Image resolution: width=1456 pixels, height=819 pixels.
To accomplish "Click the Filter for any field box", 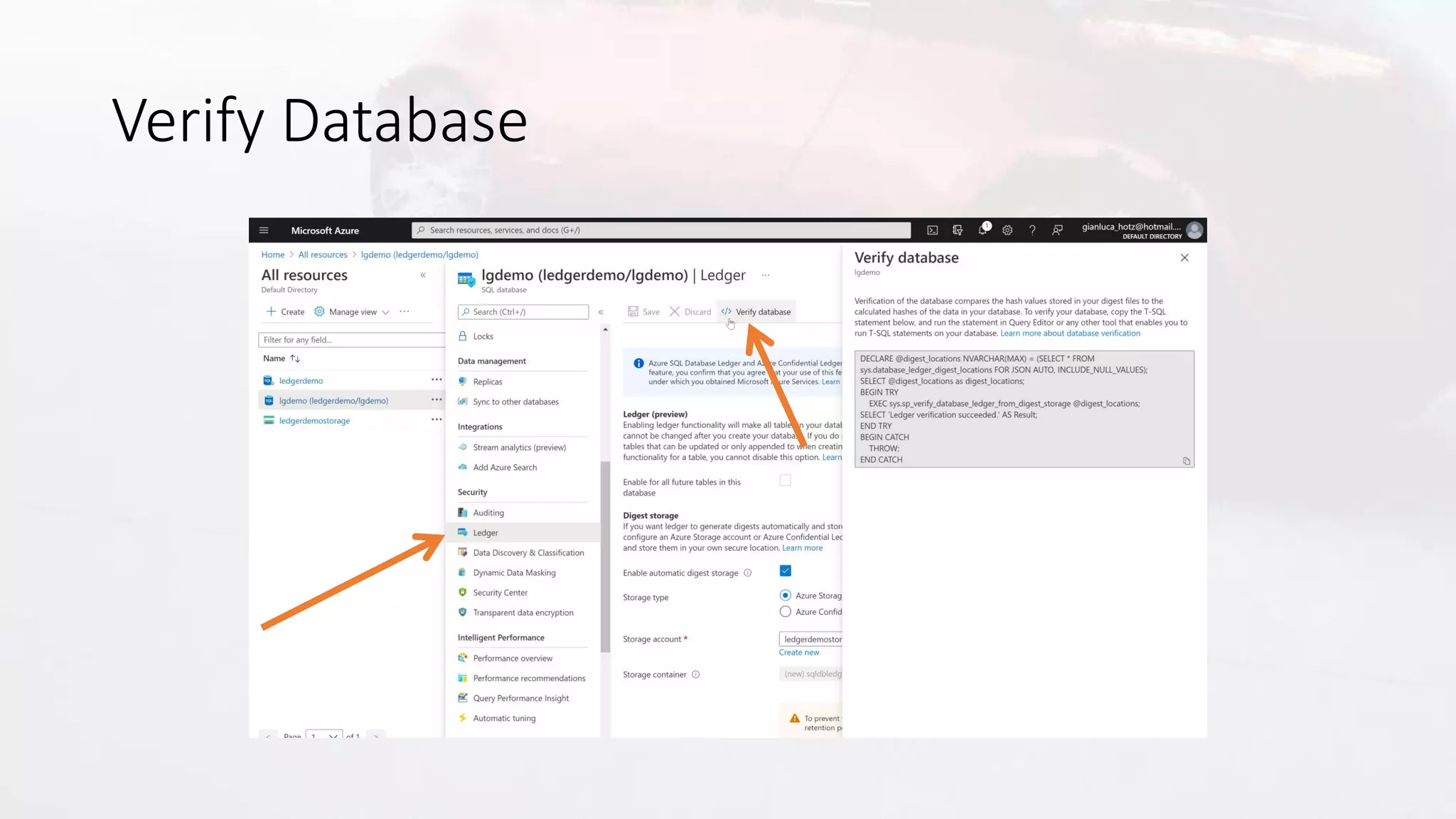I will (x=352, y=340).
